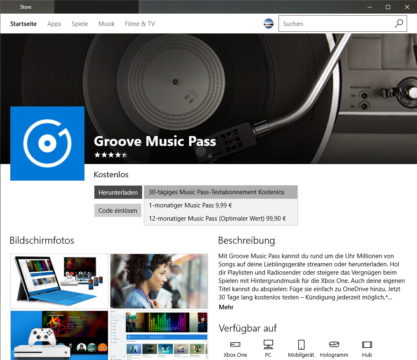Click the Kostenlos price label

(x=111, y=174)
